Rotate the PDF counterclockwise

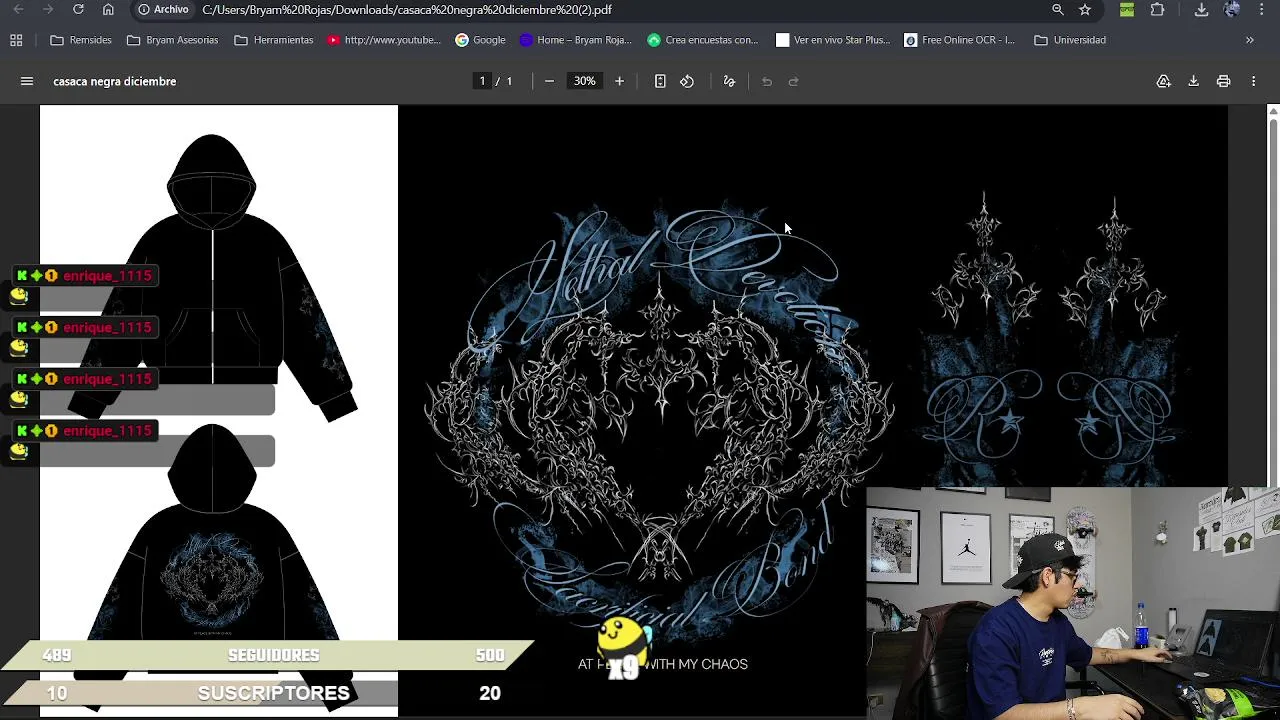point(687,81)
